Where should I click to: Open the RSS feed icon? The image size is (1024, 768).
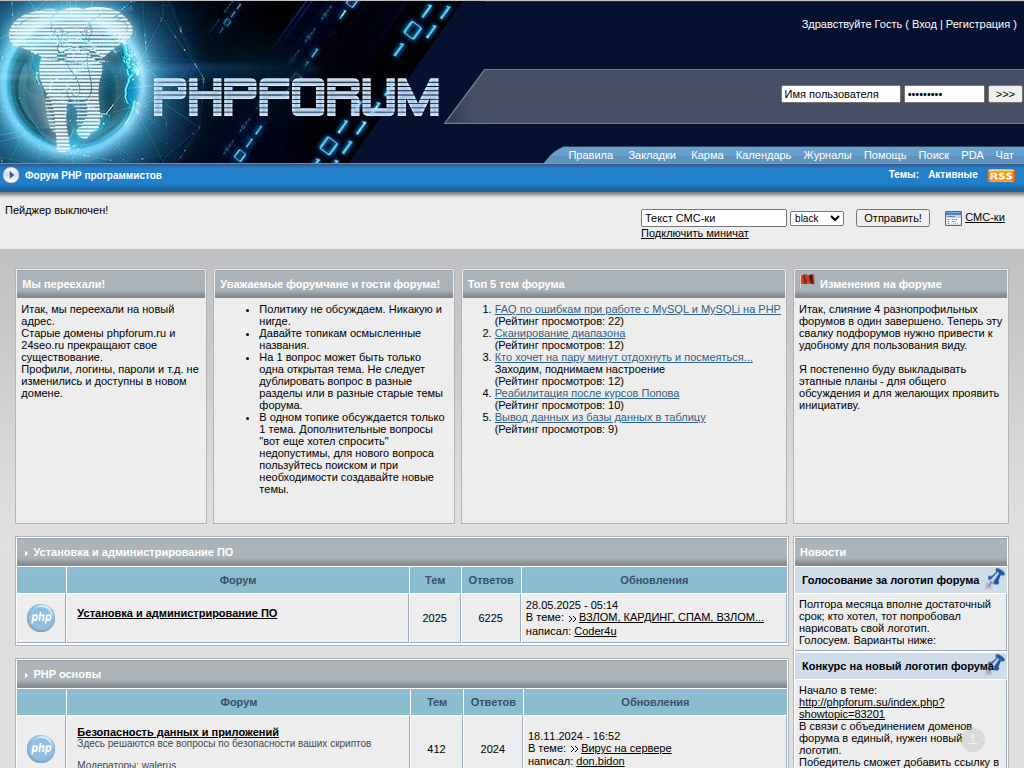[x=1000, y=175]
